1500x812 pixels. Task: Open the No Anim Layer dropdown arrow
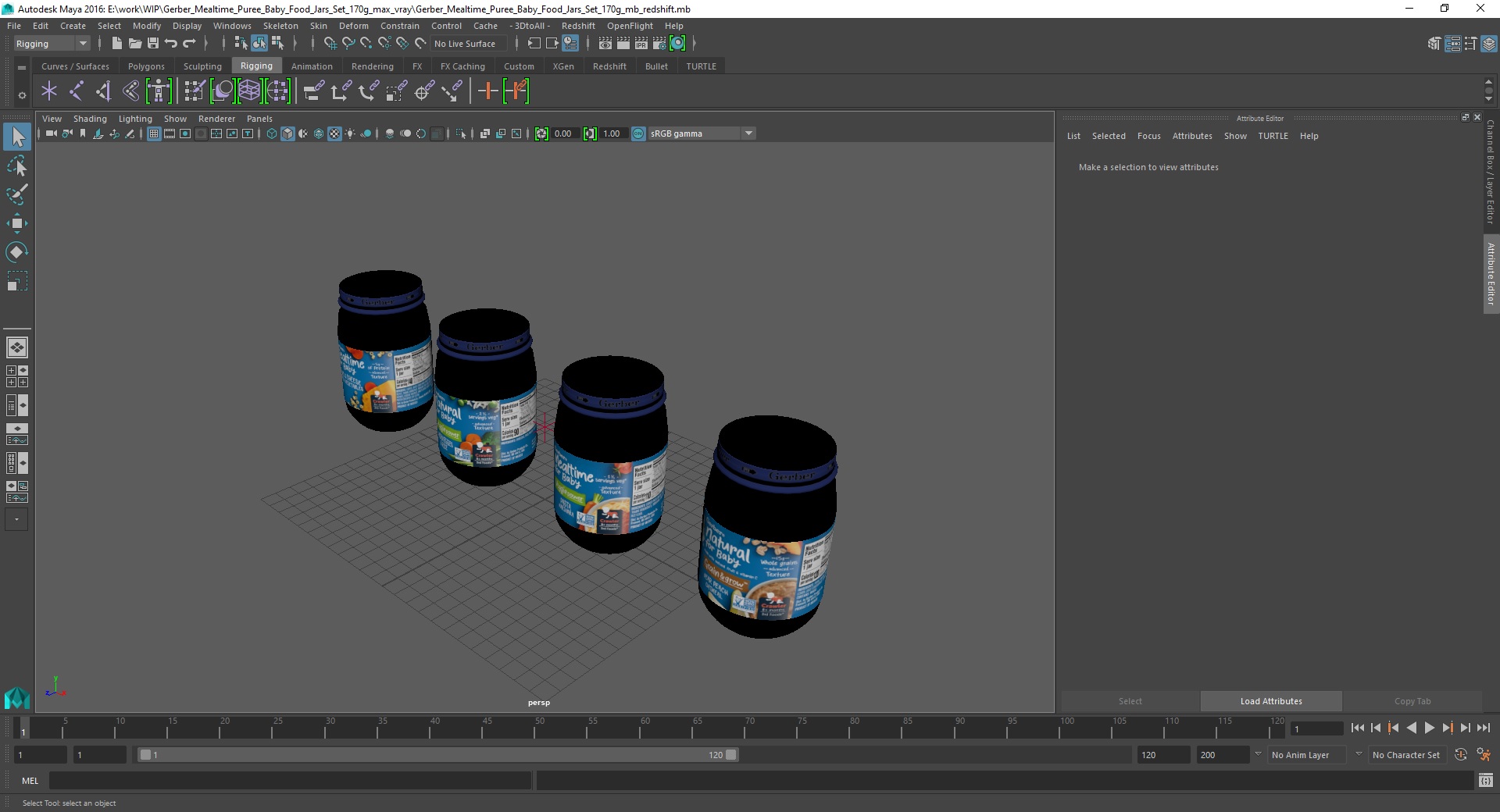point(1258,755)
